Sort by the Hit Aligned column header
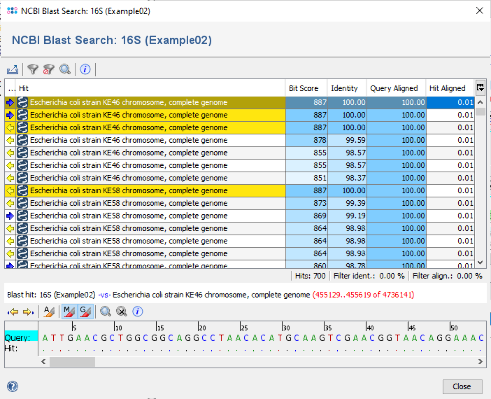Viewport: 491px width, 399px height. tap(450, 88)
